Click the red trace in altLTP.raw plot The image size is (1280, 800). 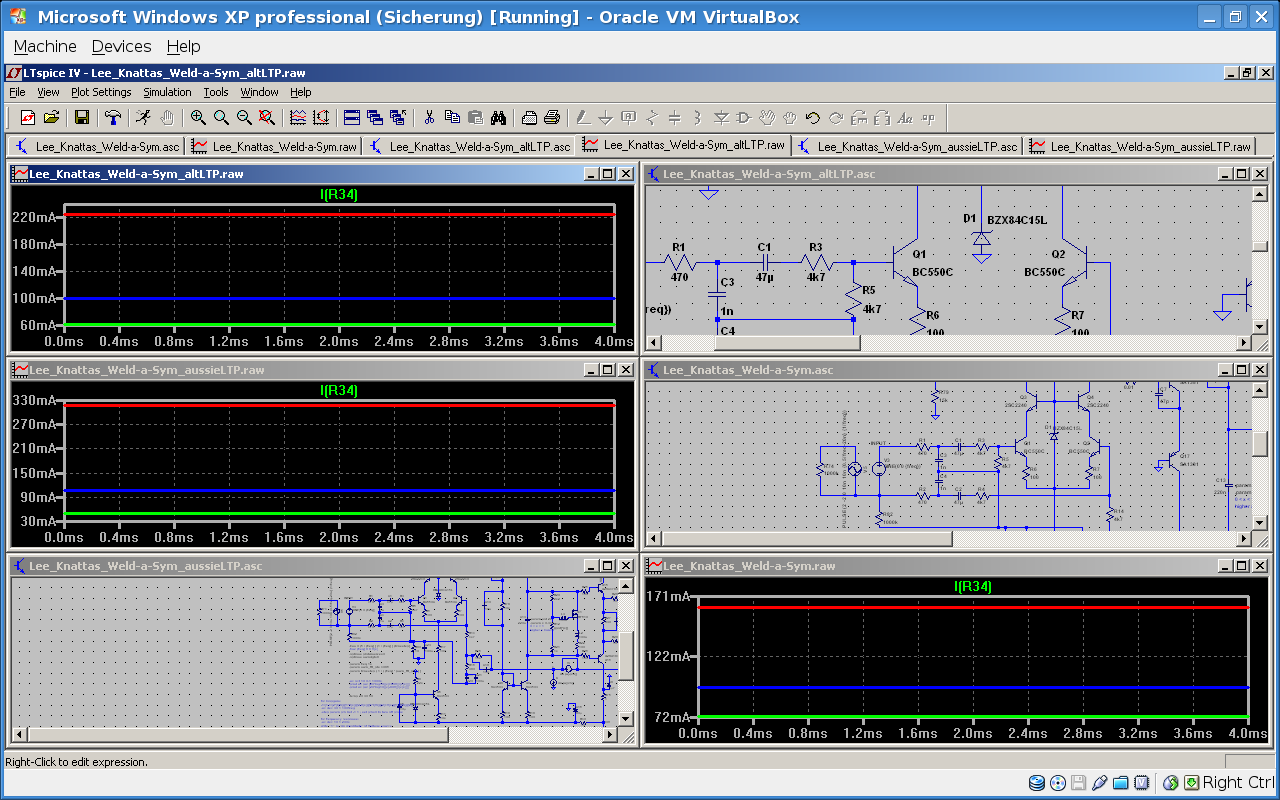(339, 215)
